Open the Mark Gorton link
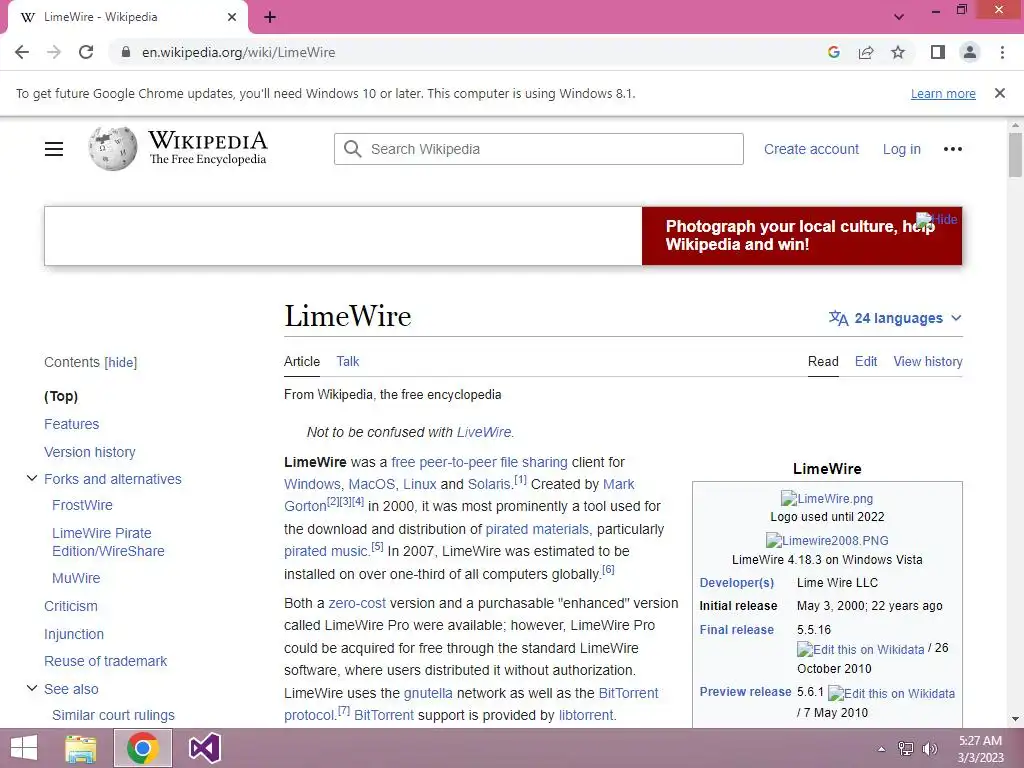The height and width of the screenshot is (768, 1024). coord(618,485)
